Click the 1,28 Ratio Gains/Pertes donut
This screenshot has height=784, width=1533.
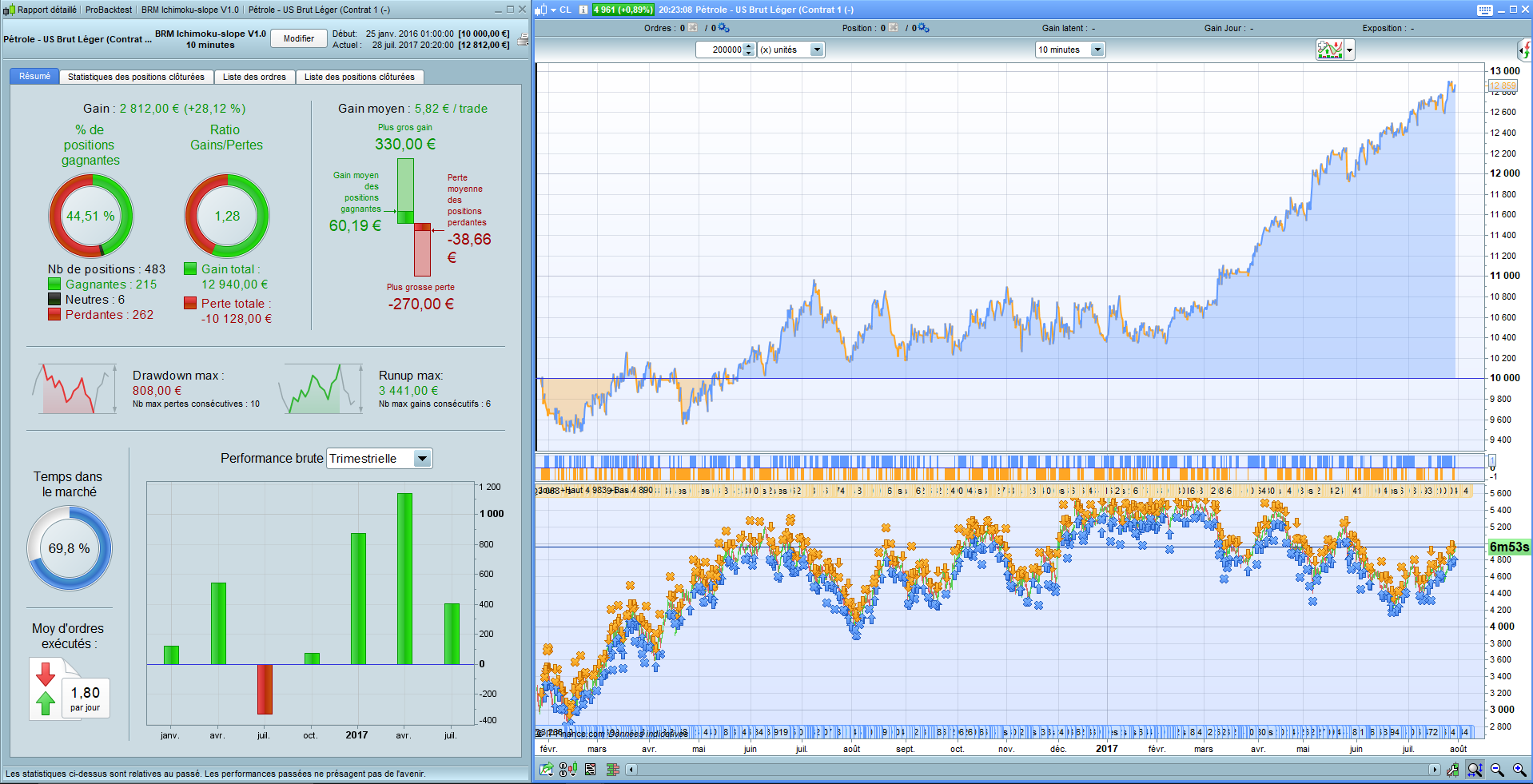click(x=227, y=216)
